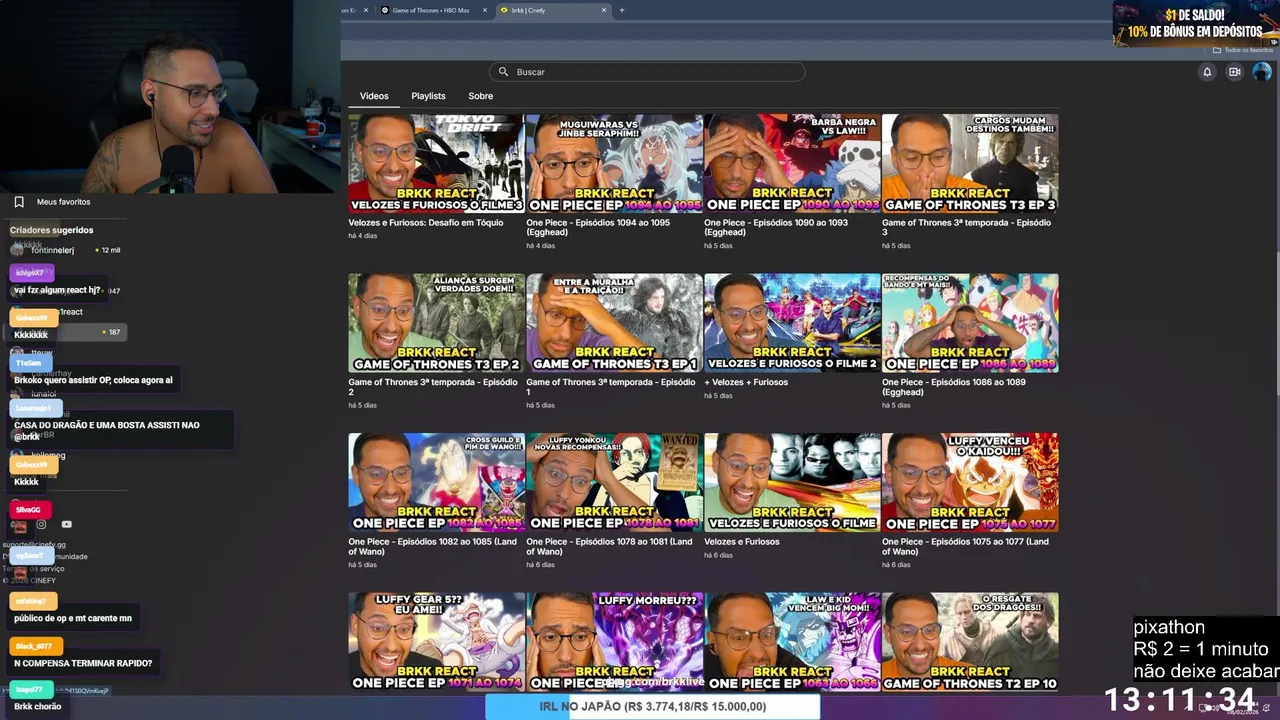Open Game of Thrones T2 EP 10 thumbnail
The width and height of the screenshot is (1280, 720).
tap(970, 642)
